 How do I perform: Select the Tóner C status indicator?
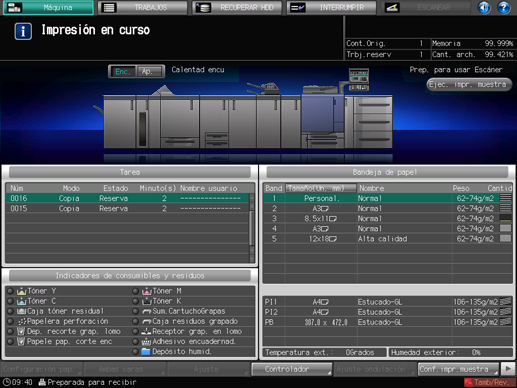coord(10,301)
